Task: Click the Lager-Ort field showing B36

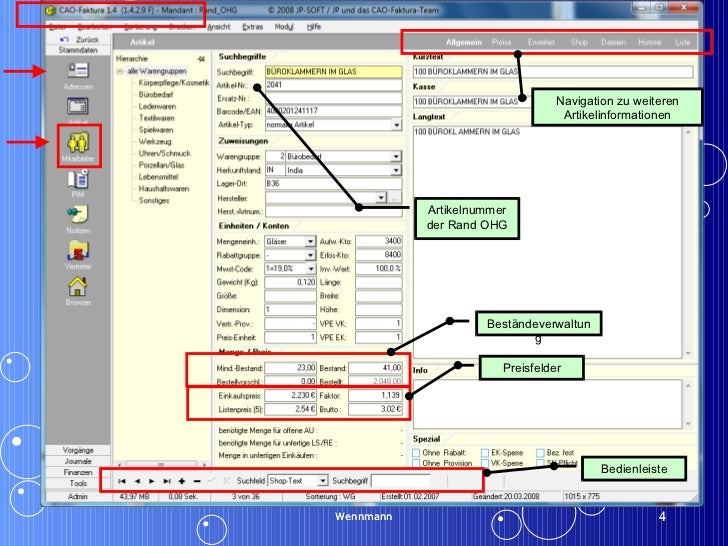Action: pos(333,183)
